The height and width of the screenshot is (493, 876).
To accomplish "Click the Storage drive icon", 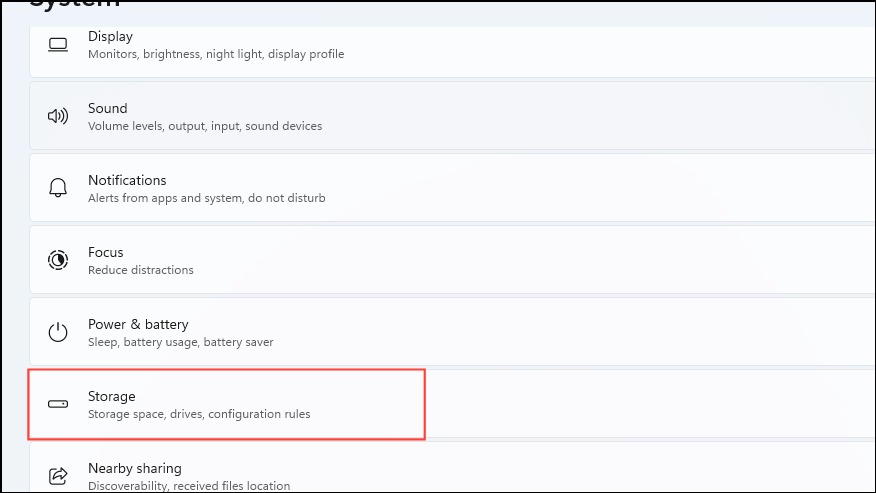I will (58, 404).
